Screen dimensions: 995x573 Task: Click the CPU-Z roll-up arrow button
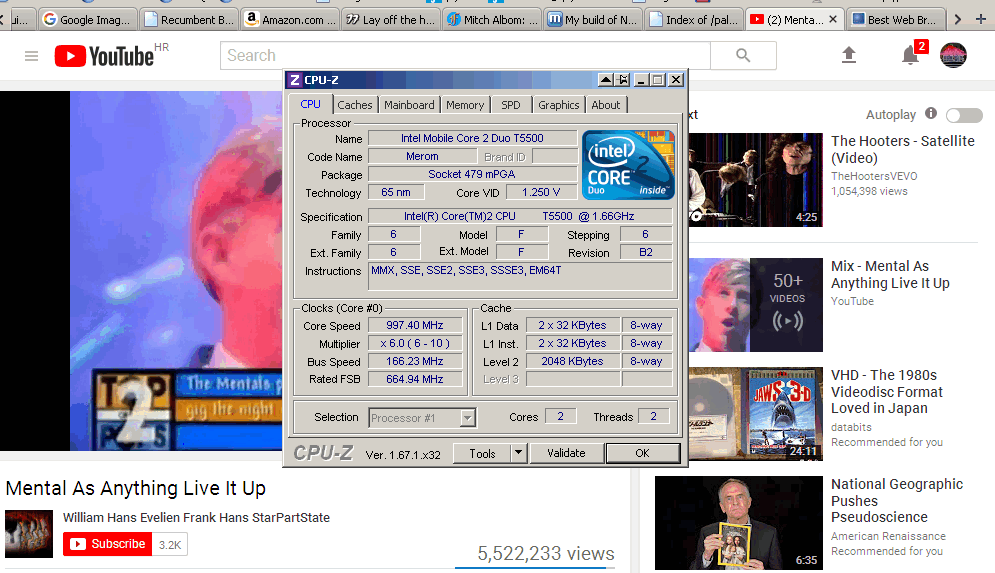[x=605, y=80]
